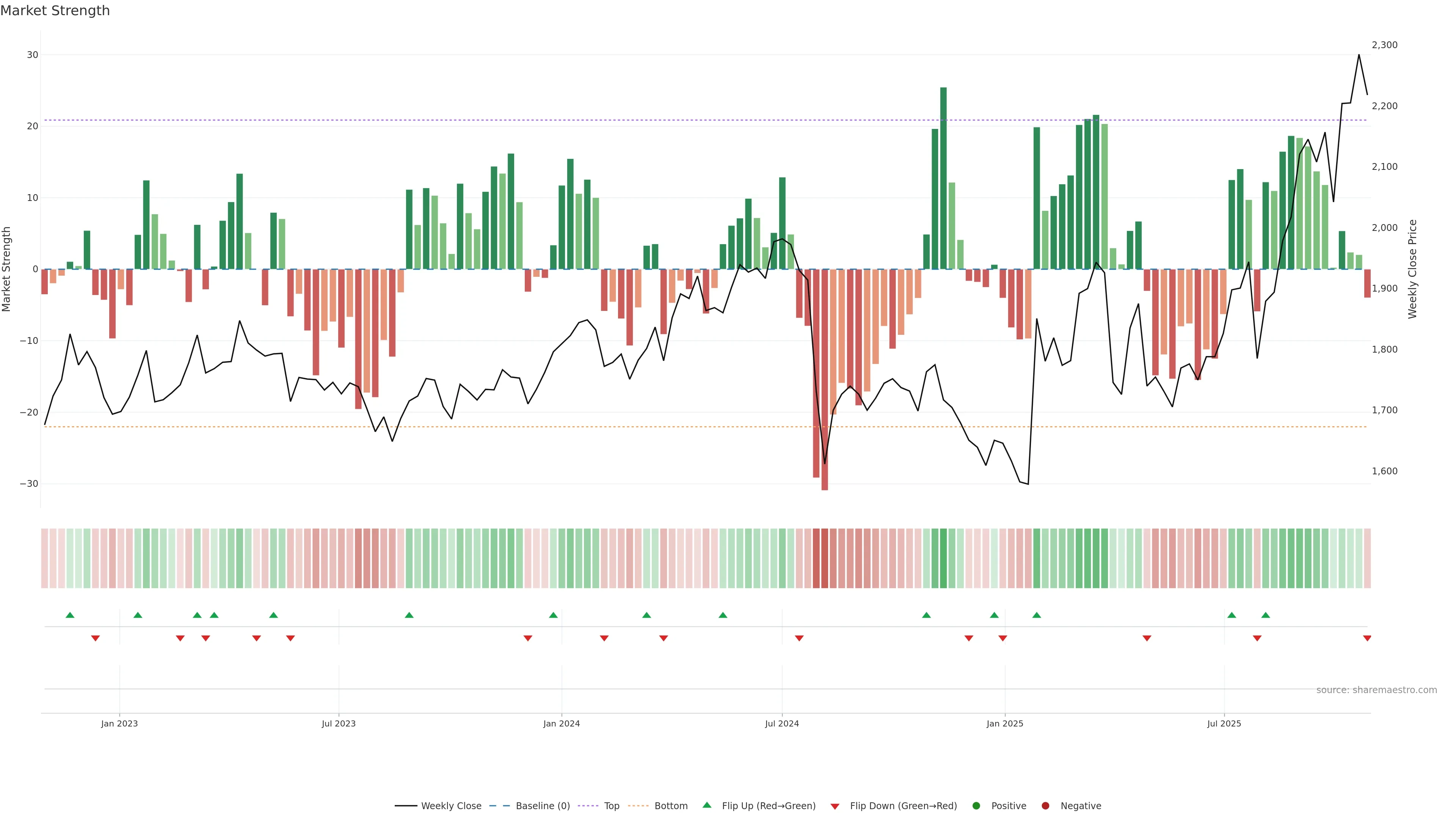Click the source: sharemaestro.com text
1456x819 pixels.
coord(1376,690)
